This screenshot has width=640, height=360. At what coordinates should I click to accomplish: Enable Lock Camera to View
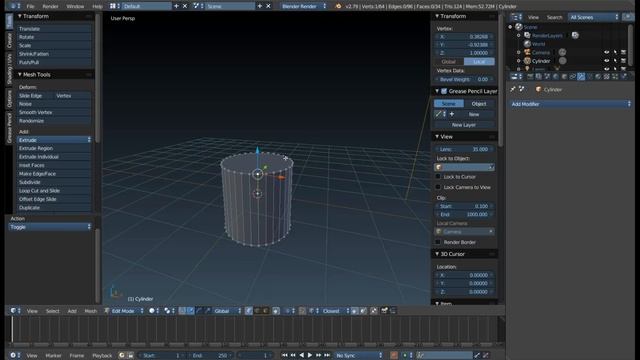438,187
